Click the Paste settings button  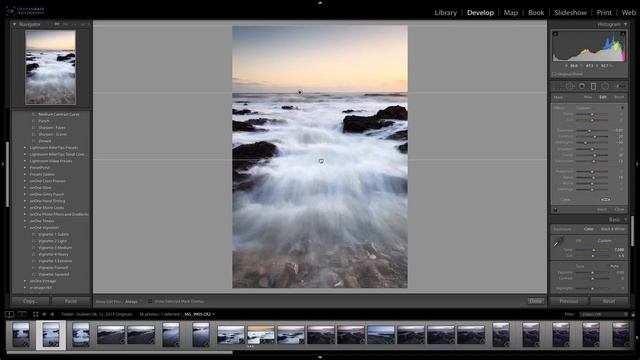pos(71,301)
